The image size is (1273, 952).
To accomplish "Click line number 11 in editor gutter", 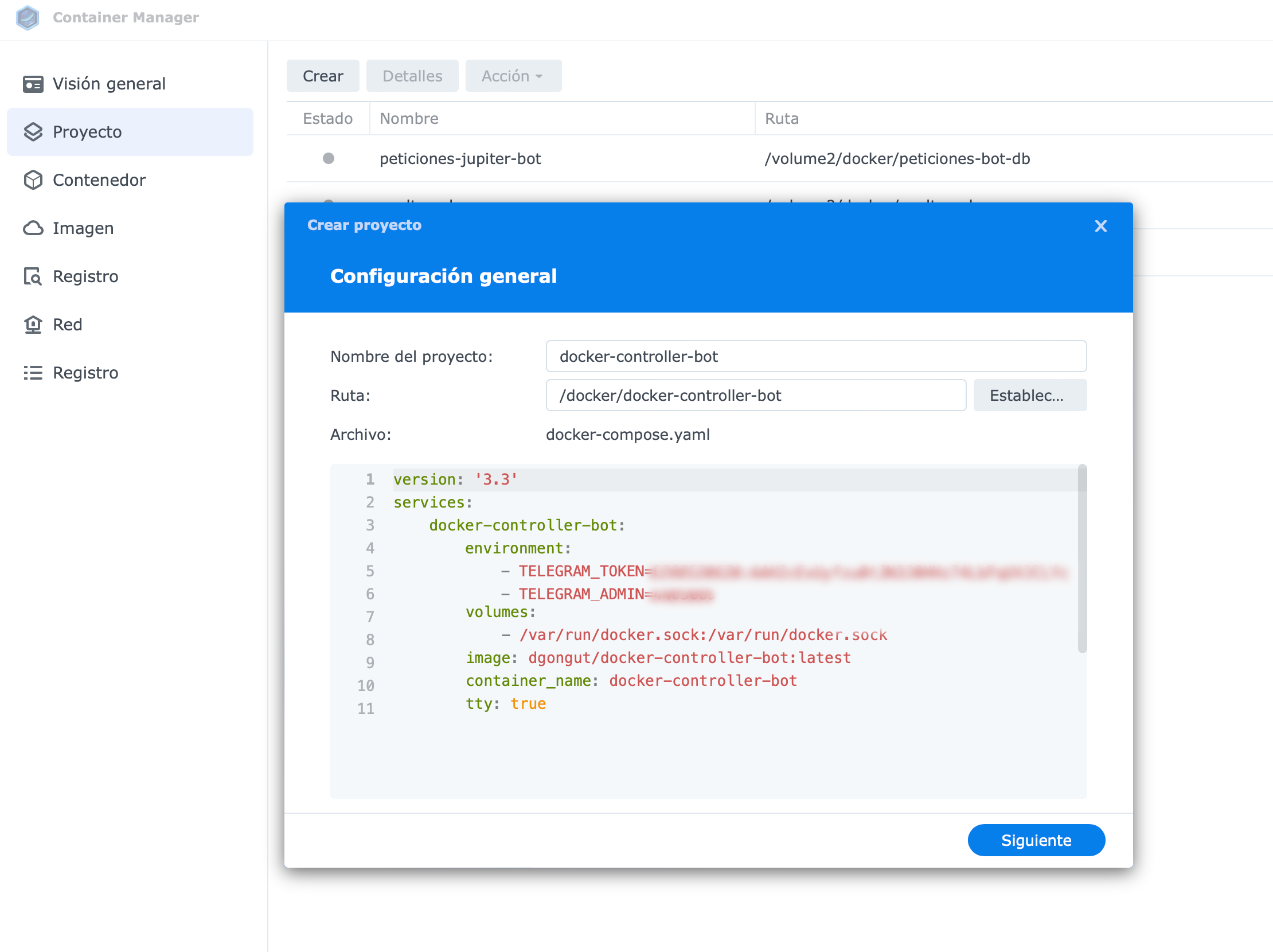I will [x=366, y=709].
